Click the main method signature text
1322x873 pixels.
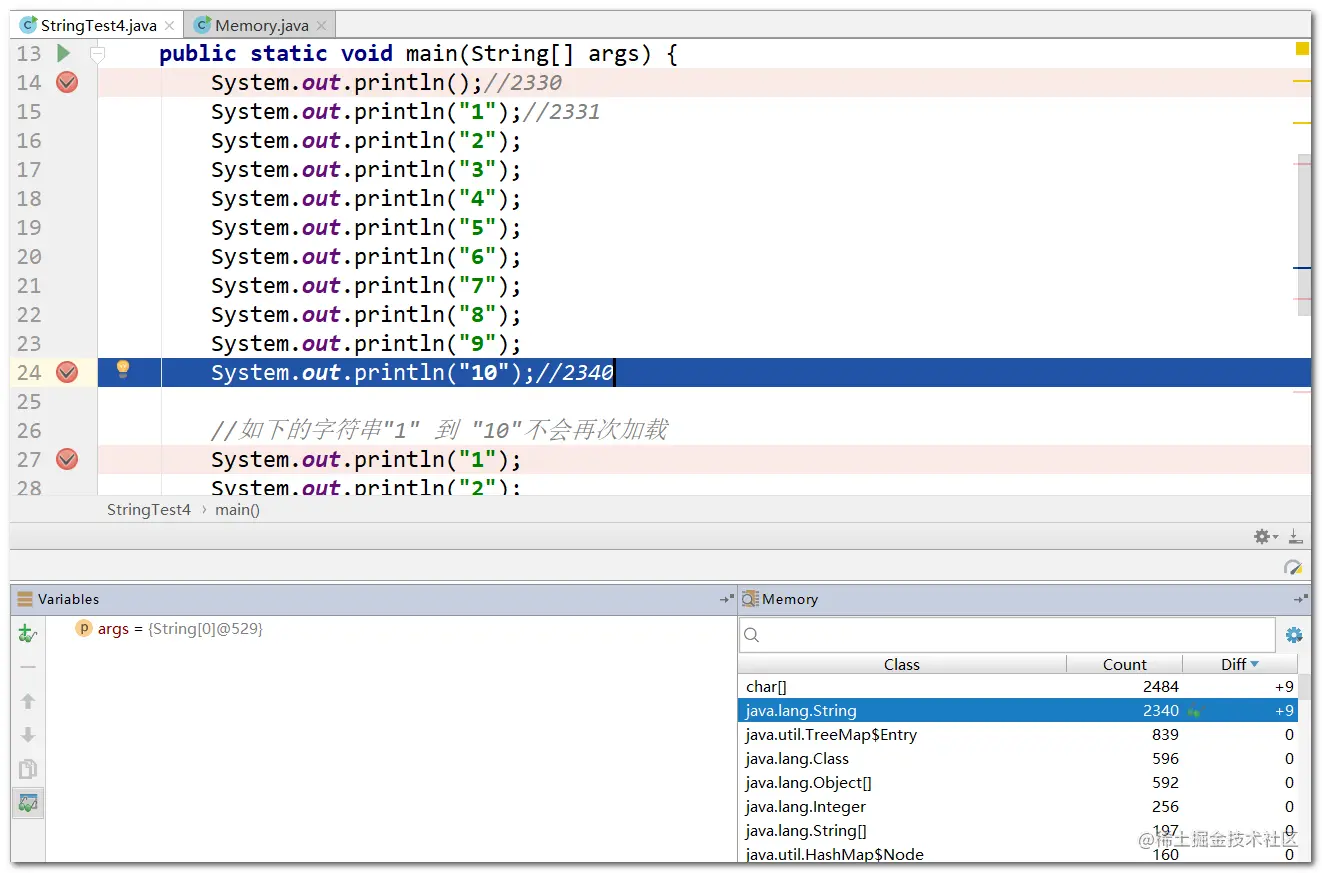pyautogui.click(x=418, y=54)
